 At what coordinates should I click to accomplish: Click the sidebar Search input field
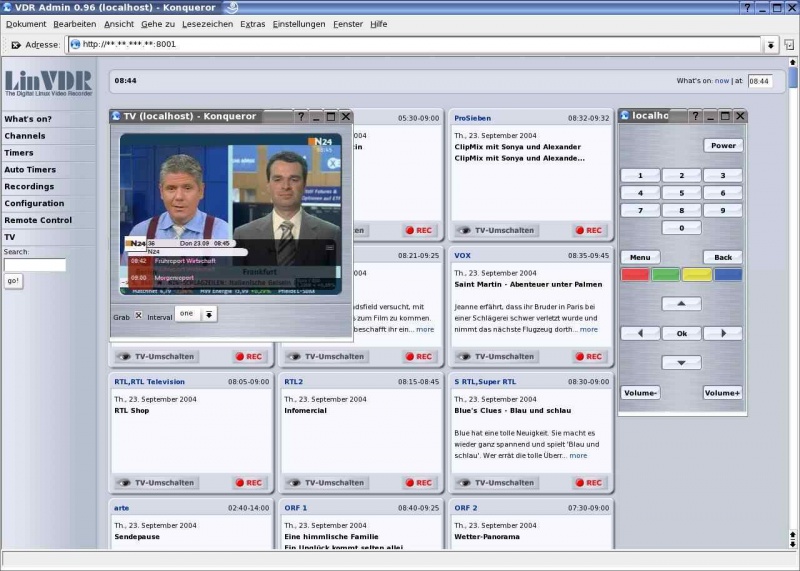click(x=35, y=266)
